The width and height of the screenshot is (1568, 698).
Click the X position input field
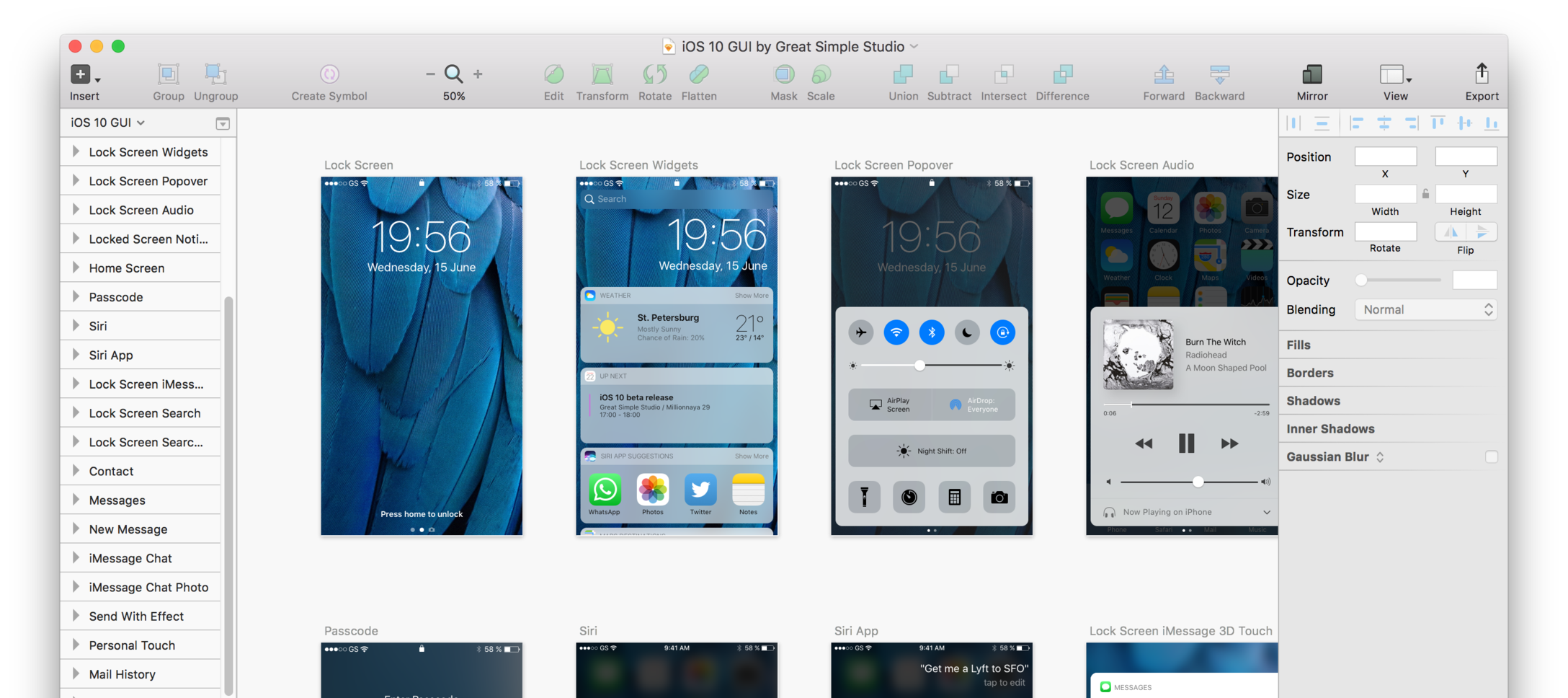(x=1385, y=156)
